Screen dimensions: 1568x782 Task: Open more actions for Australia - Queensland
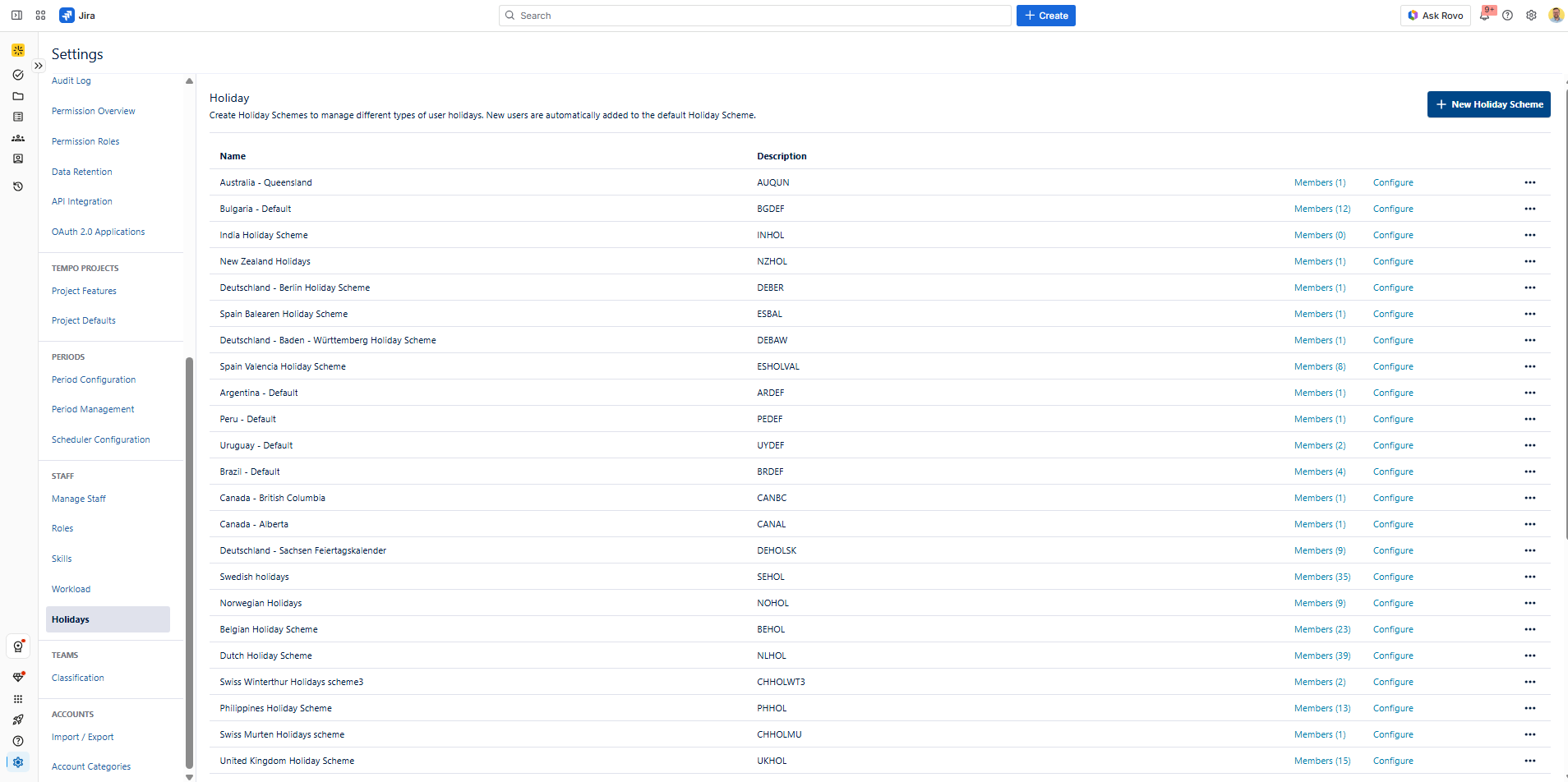pos(1529,182)
